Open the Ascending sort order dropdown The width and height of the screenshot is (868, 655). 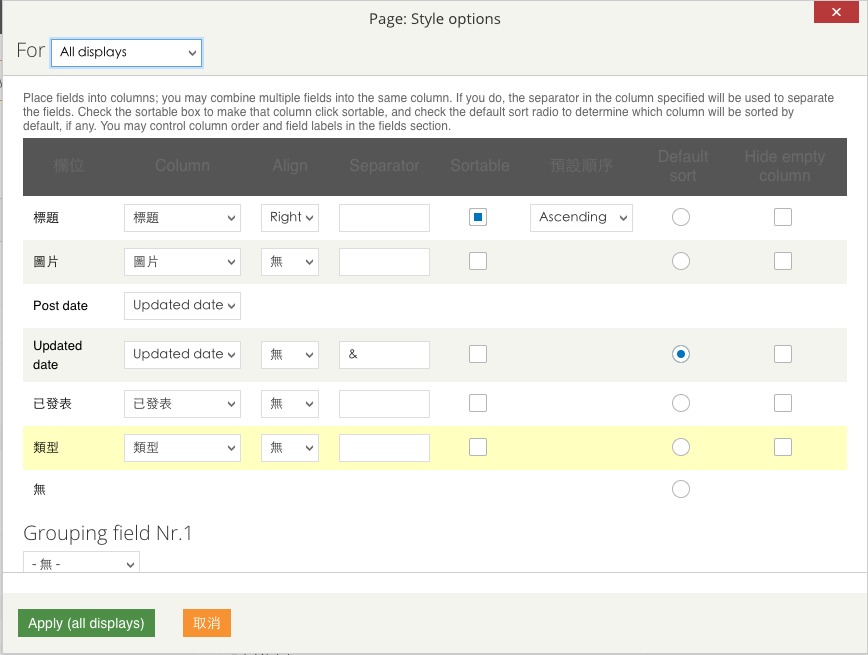581,218
